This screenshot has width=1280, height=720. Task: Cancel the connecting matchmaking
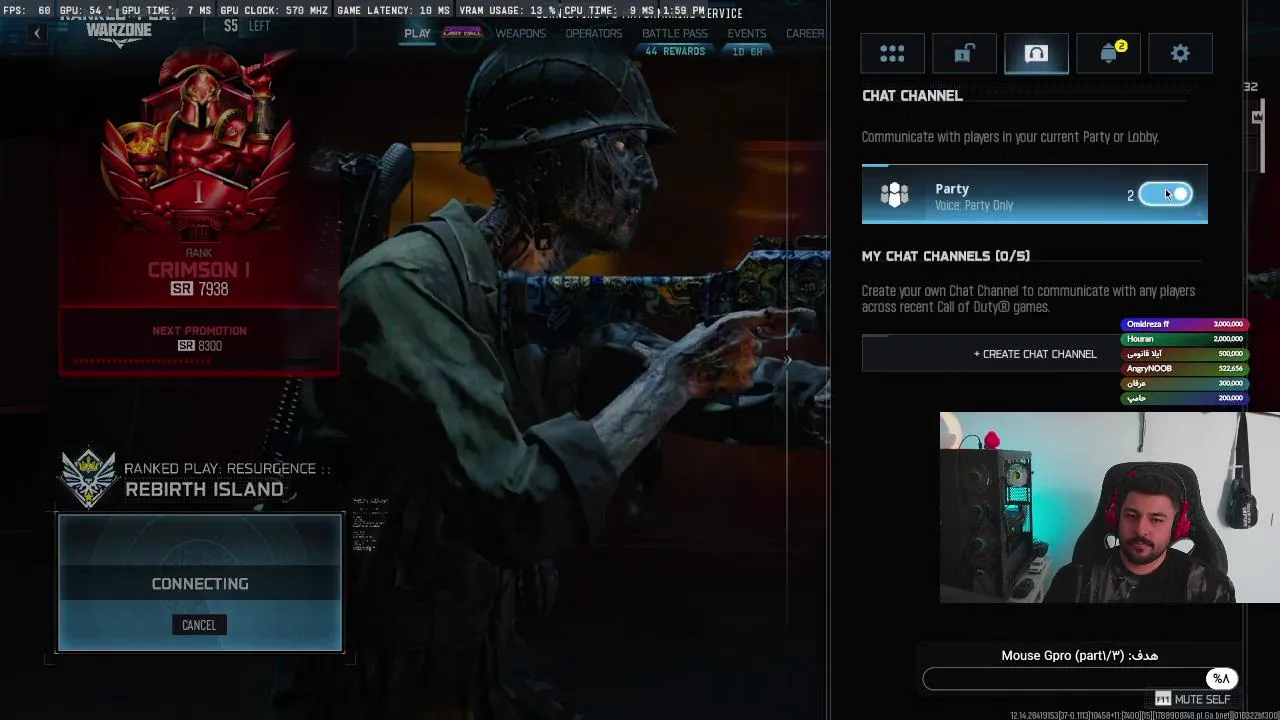coord(199,625)
